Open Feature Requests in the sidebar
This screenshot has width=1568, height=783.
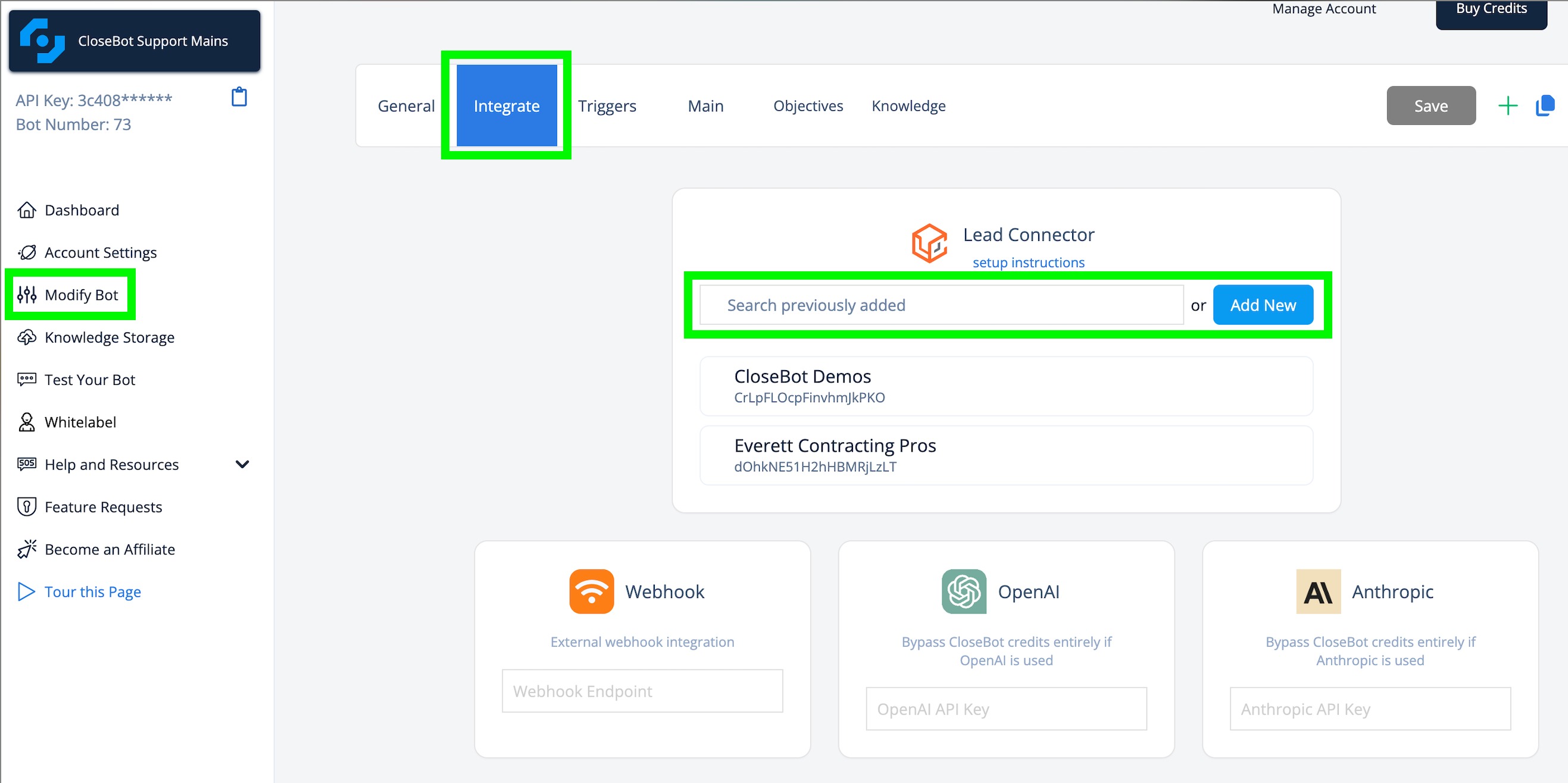tap(104, 507)
